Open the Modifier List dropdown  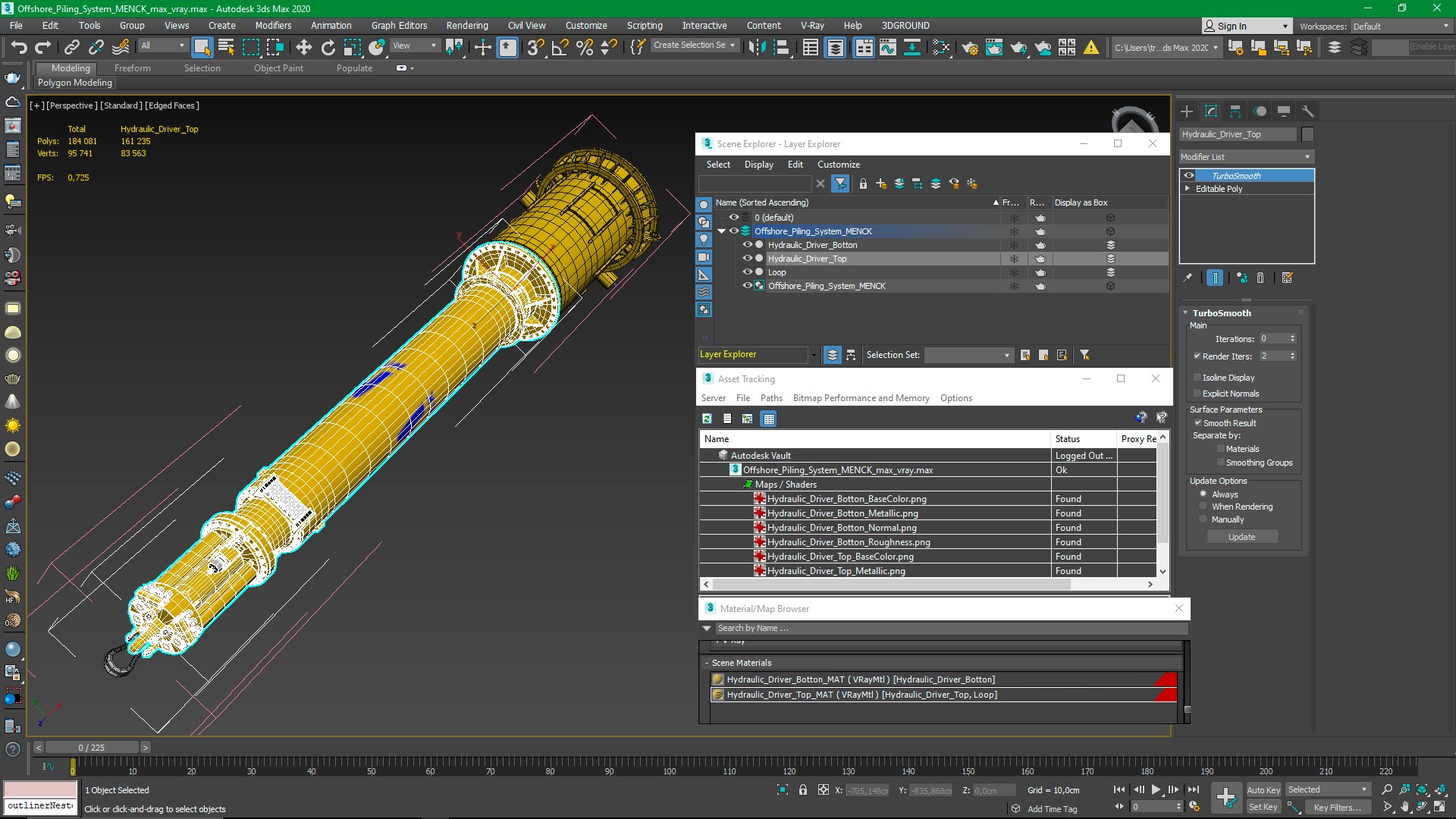[1247, 157]
